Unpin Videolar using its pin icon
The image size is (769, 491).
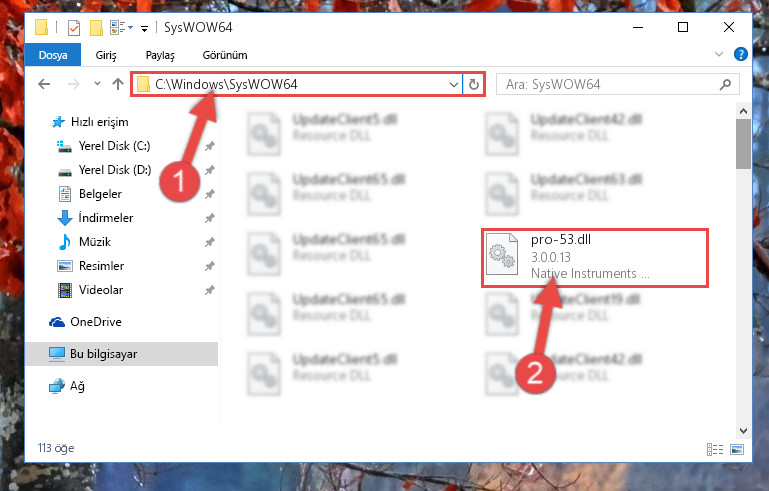210,290
